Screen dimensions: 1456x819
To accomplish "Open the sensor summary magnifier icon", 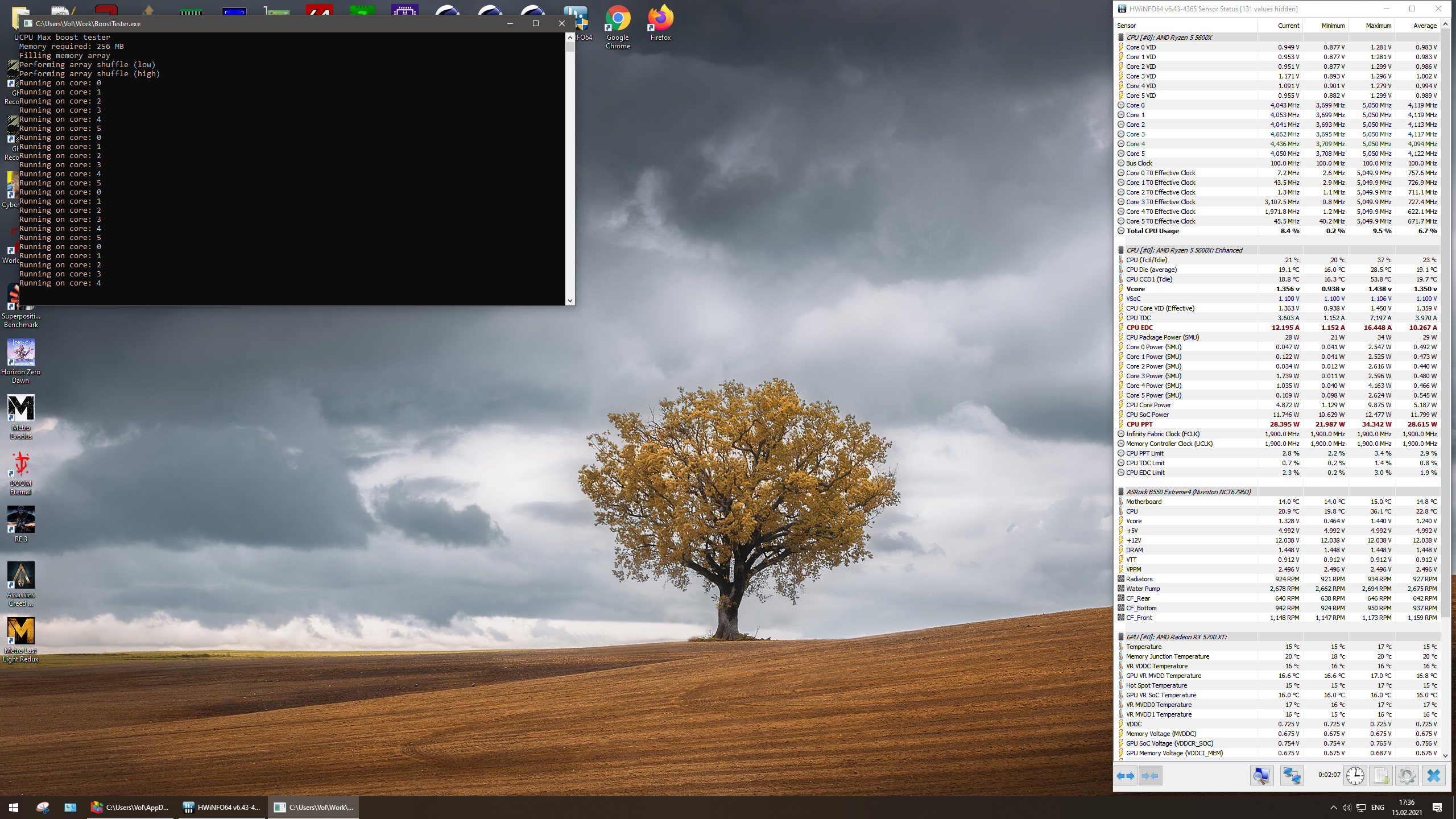I will pos(1261,776).
